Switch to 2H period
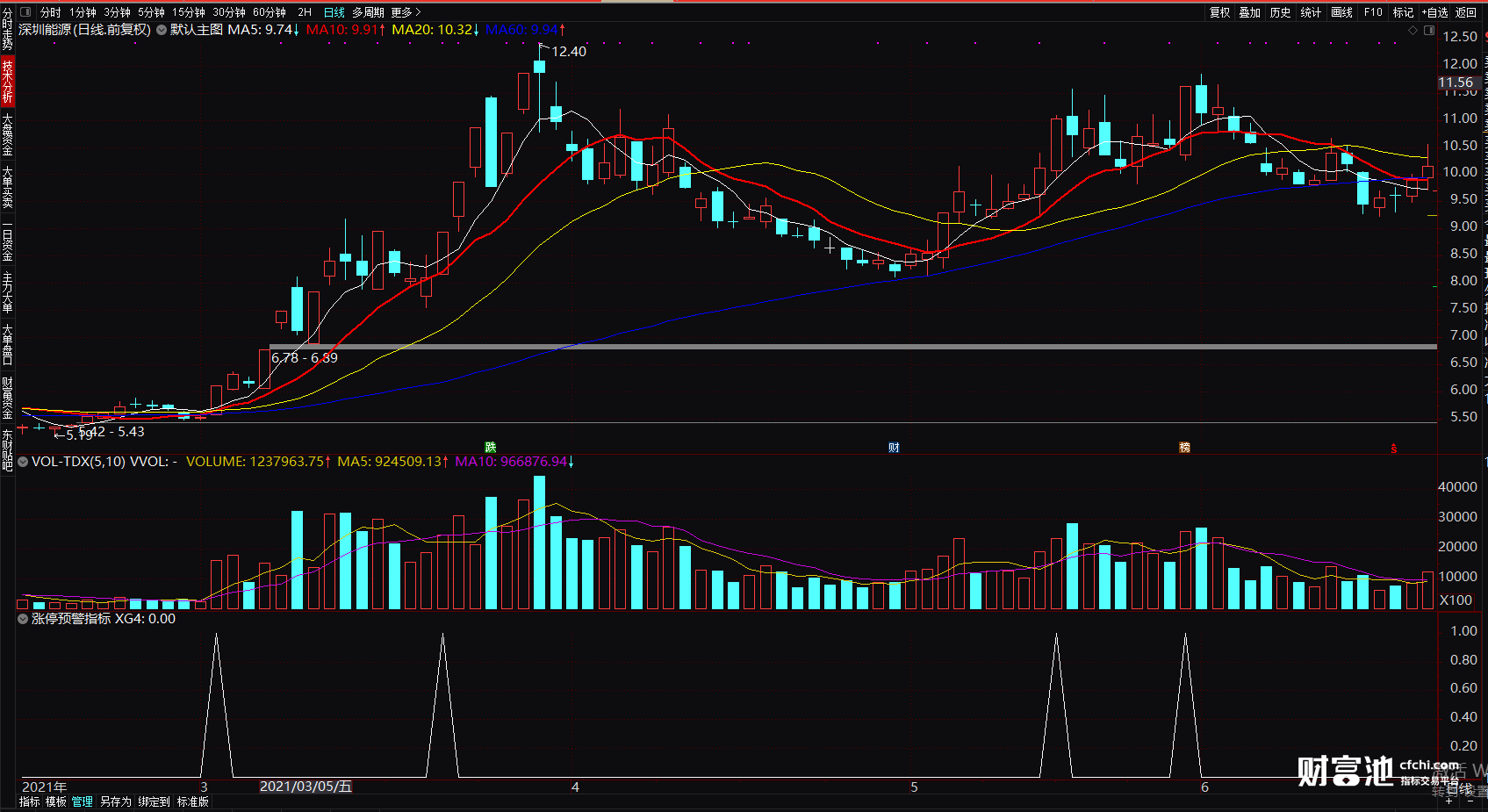1488x812 pixels. 305,12
